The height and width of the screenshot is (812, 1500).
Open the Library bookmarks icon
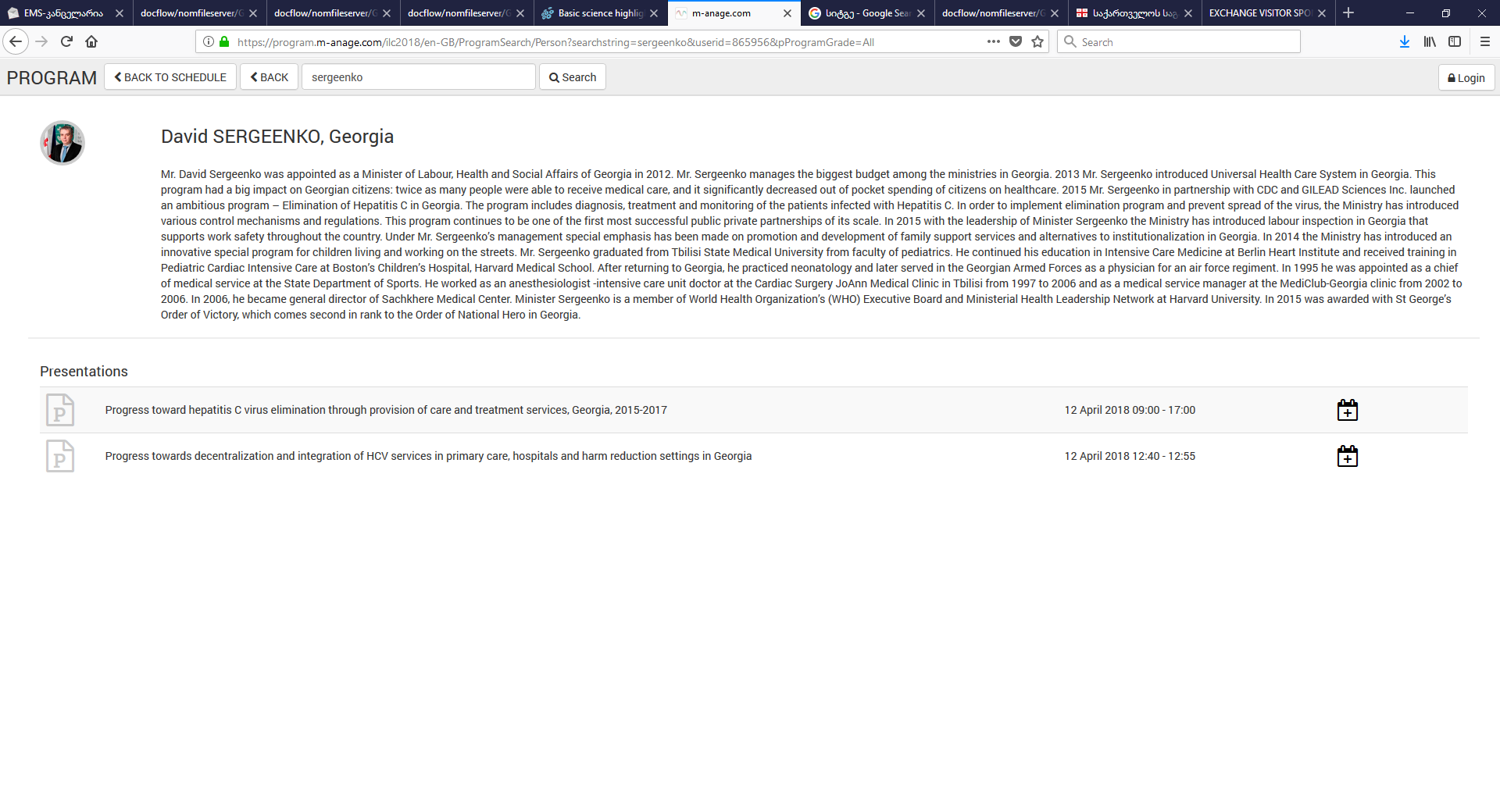pos(1429,41)
